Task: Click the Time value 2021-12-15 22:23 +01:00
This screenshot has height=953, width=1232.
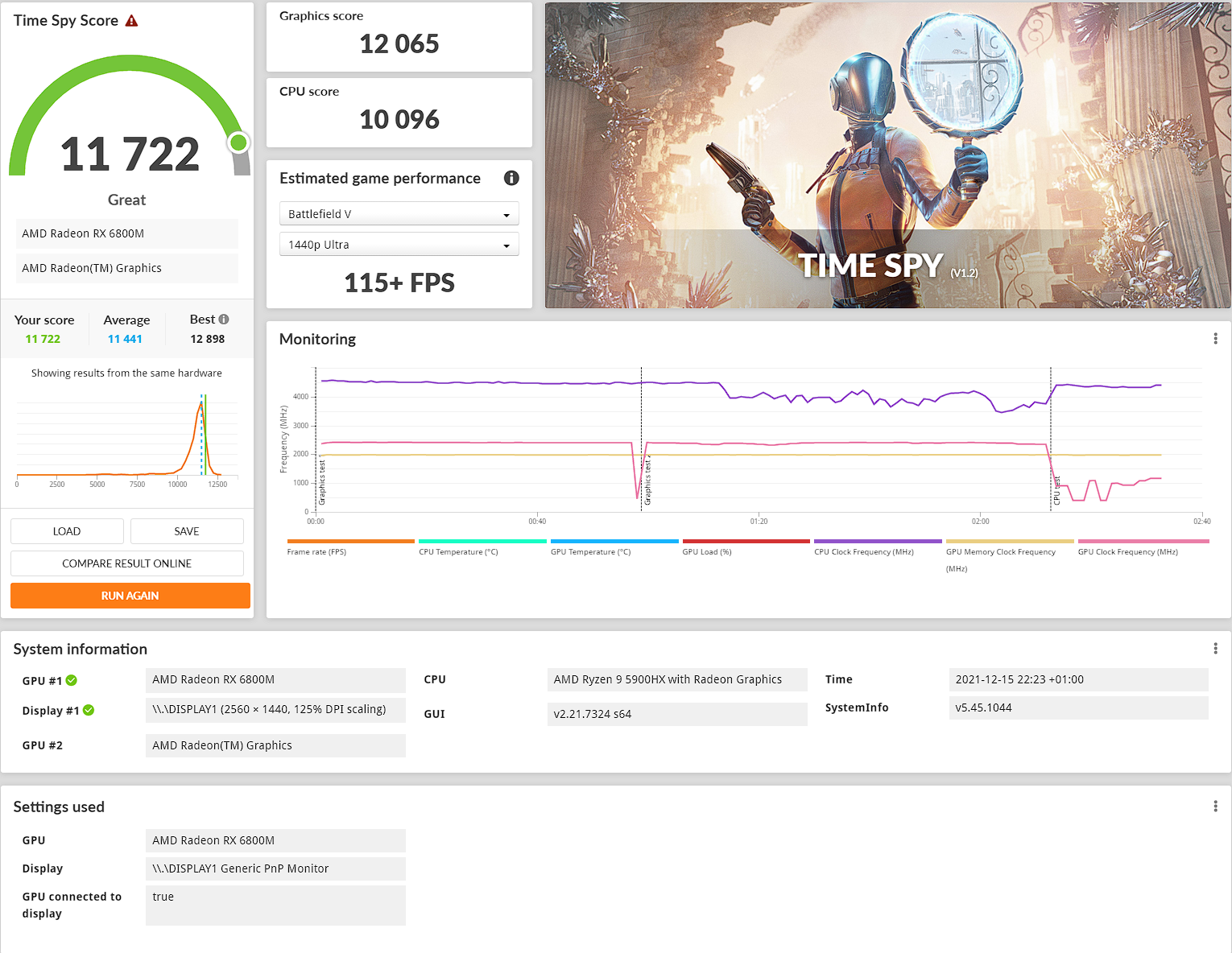Action: (x=1079, y=679)
